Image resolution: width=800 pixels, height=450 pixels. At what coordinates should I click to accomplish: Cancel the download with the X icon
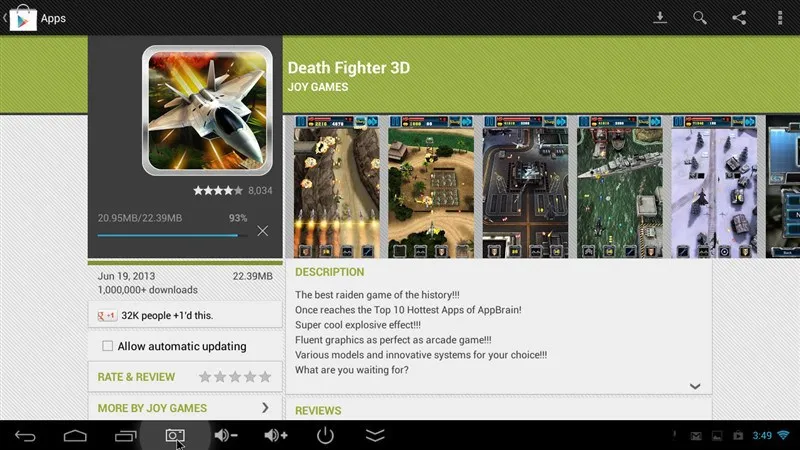263,231
